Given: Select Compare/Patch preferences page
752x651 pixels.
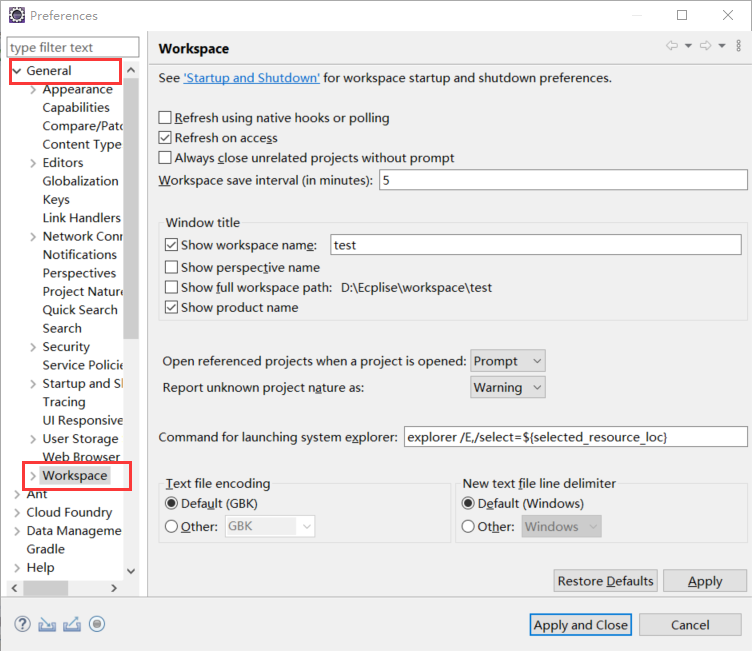Looking at the screenshot, I should pyautogui.click(x=82, y=126).
